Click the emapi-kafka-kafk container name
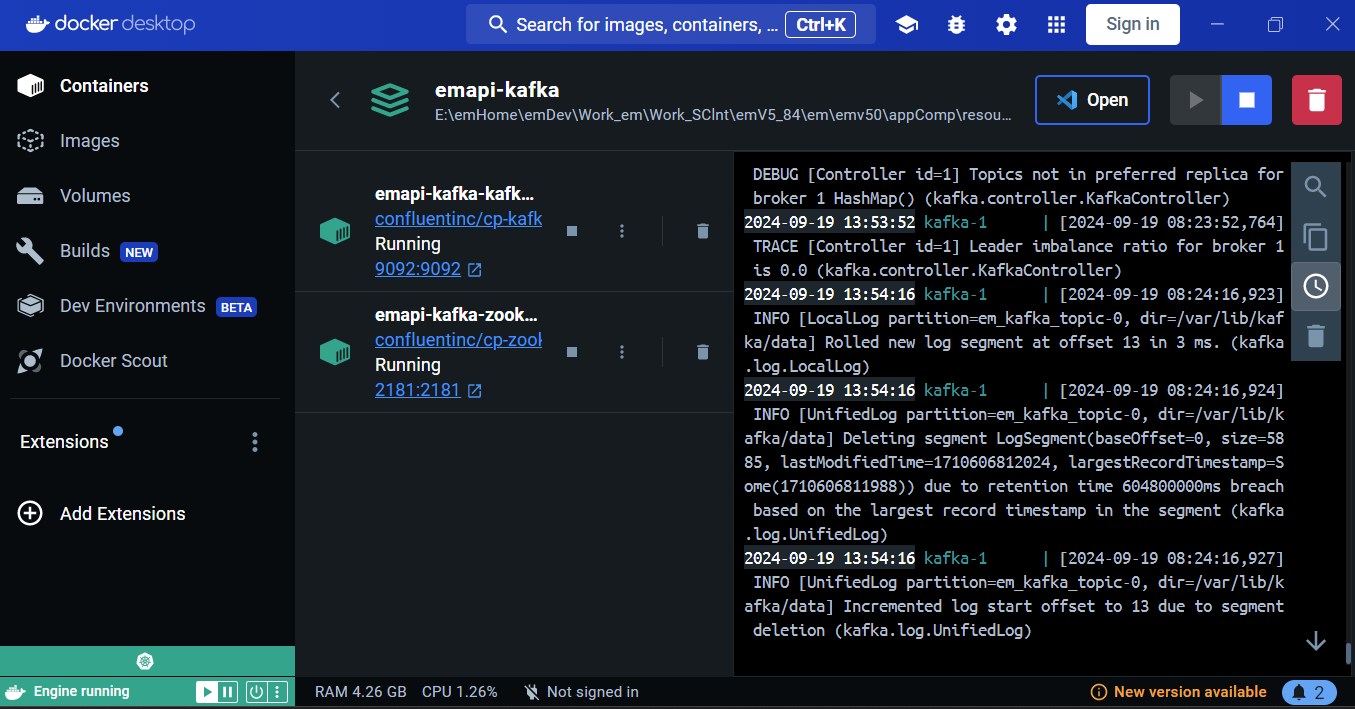The height and width of the screenshot is (709, 1355). pyautogui.click(x=455, y=194)
